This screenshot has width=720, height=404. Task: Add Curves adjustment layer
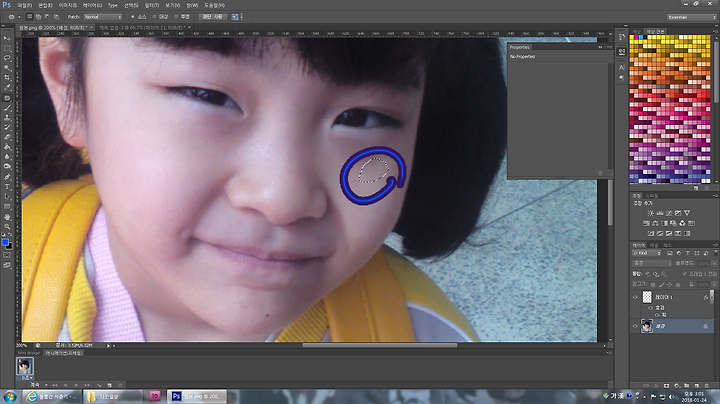tap(669, 213)
